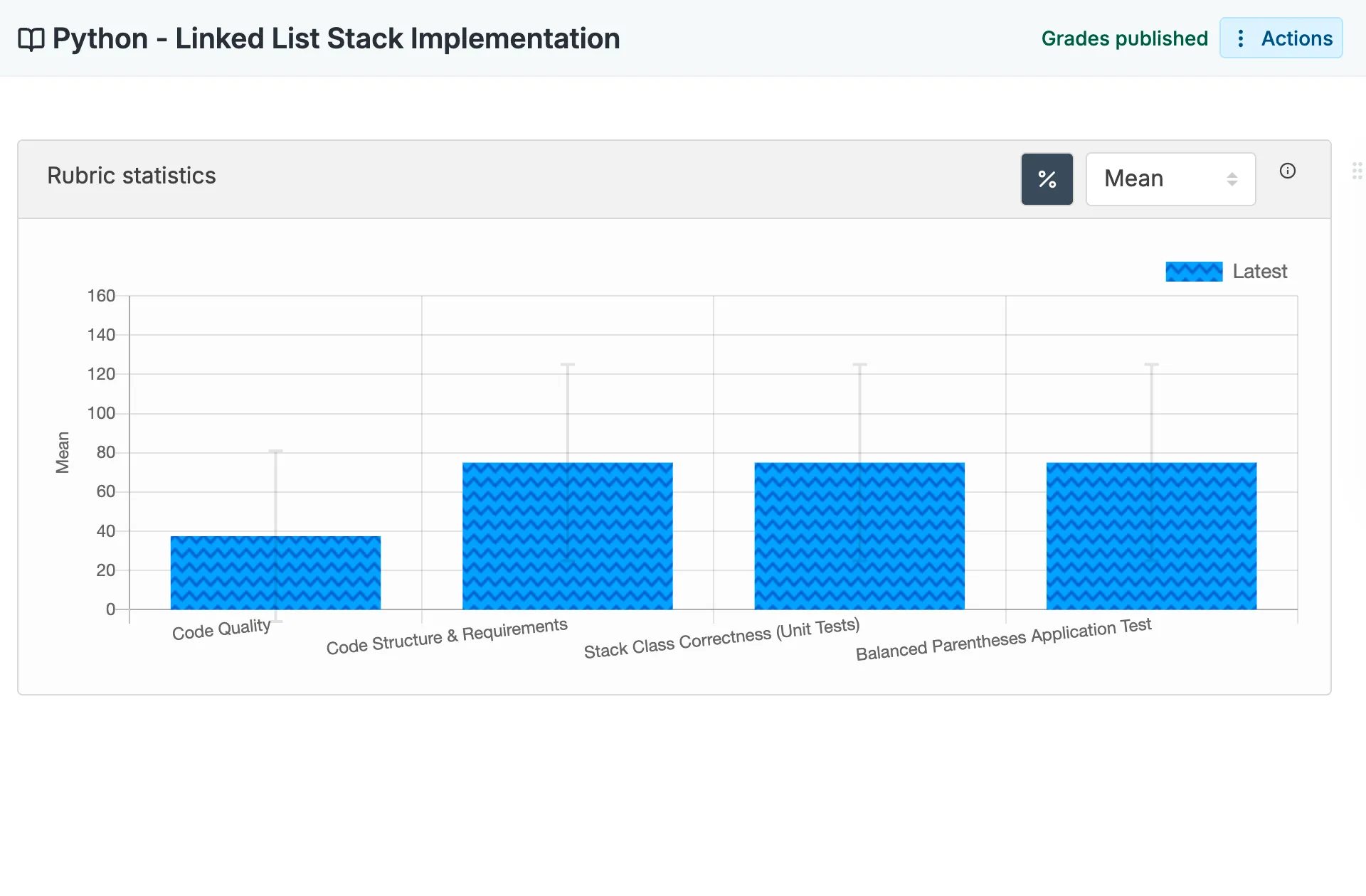The image size is (1366, 896).
Task: Click the percentage symbol icon in Rubric statistics
Action: point(1047,179)
